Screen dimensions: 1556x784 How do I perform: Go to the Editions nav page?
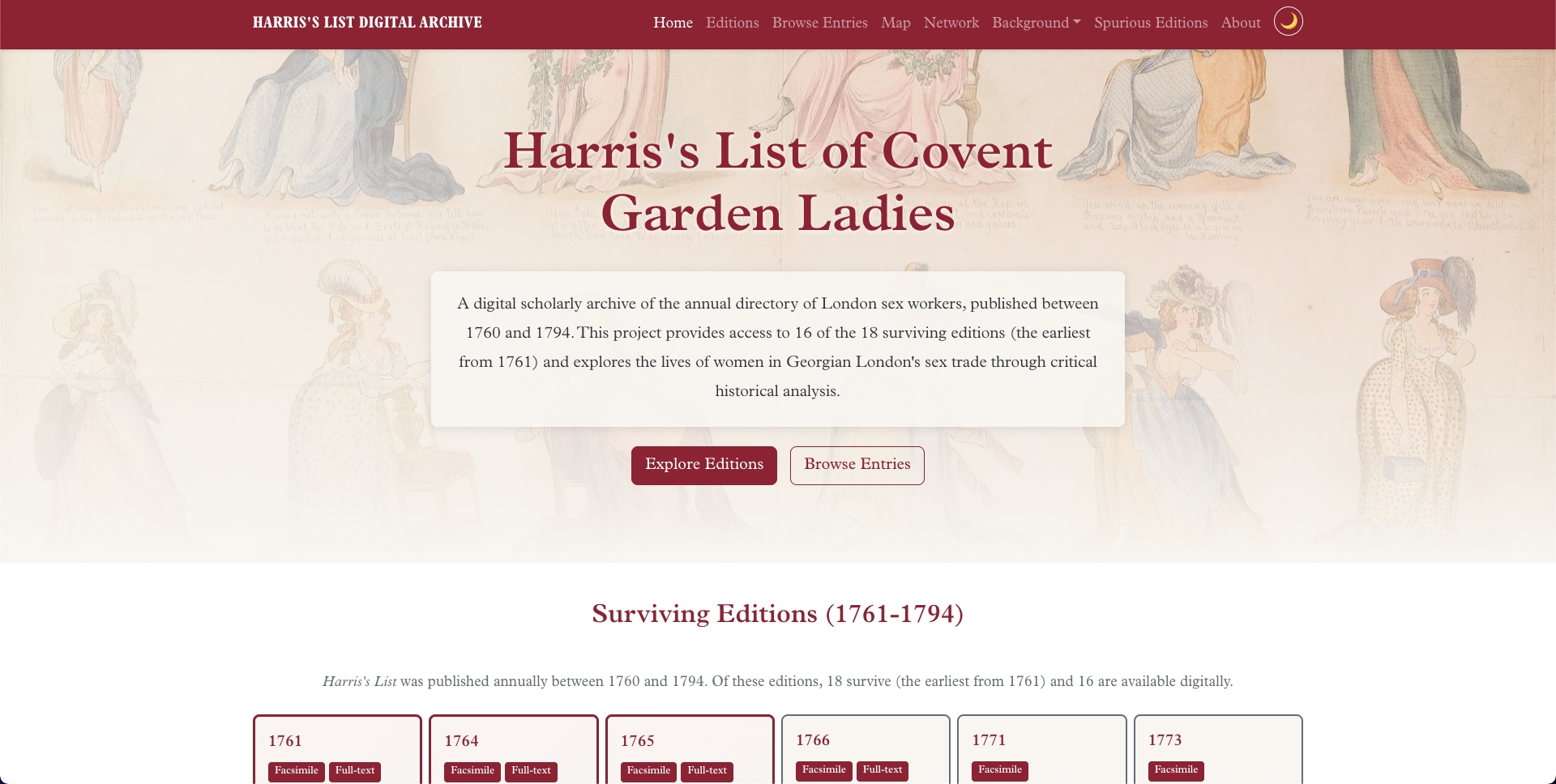pyautogui.click(x=732, y=23)
